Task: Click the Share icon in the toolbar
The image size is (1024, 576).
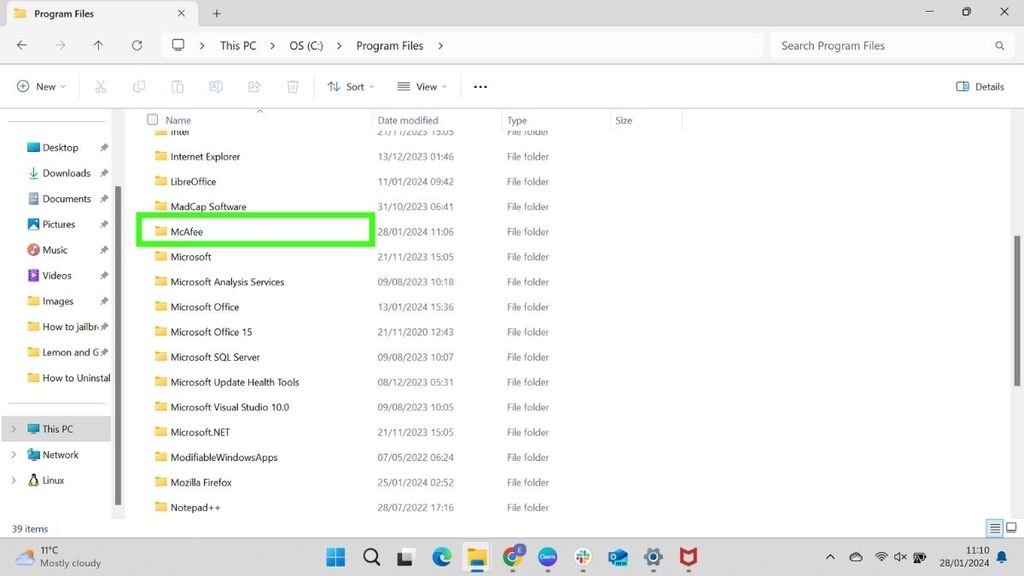Action: pos(254,86)
